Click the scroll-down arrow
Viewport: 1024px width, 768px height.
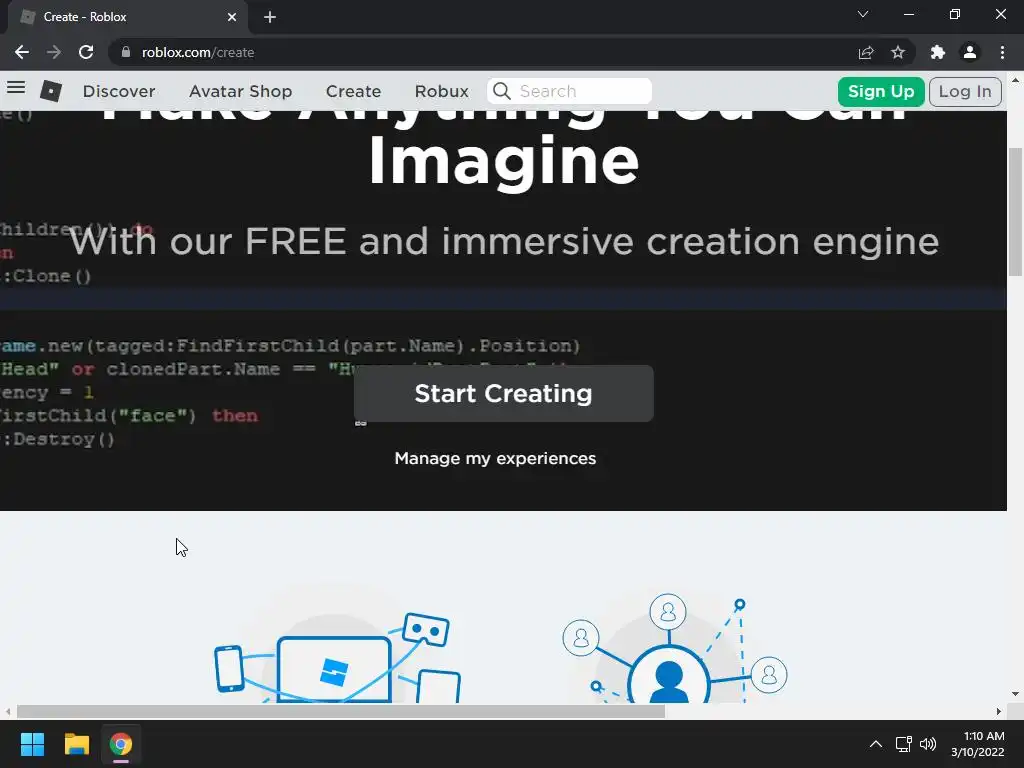pyautogui.click(x=1016, y=694)
